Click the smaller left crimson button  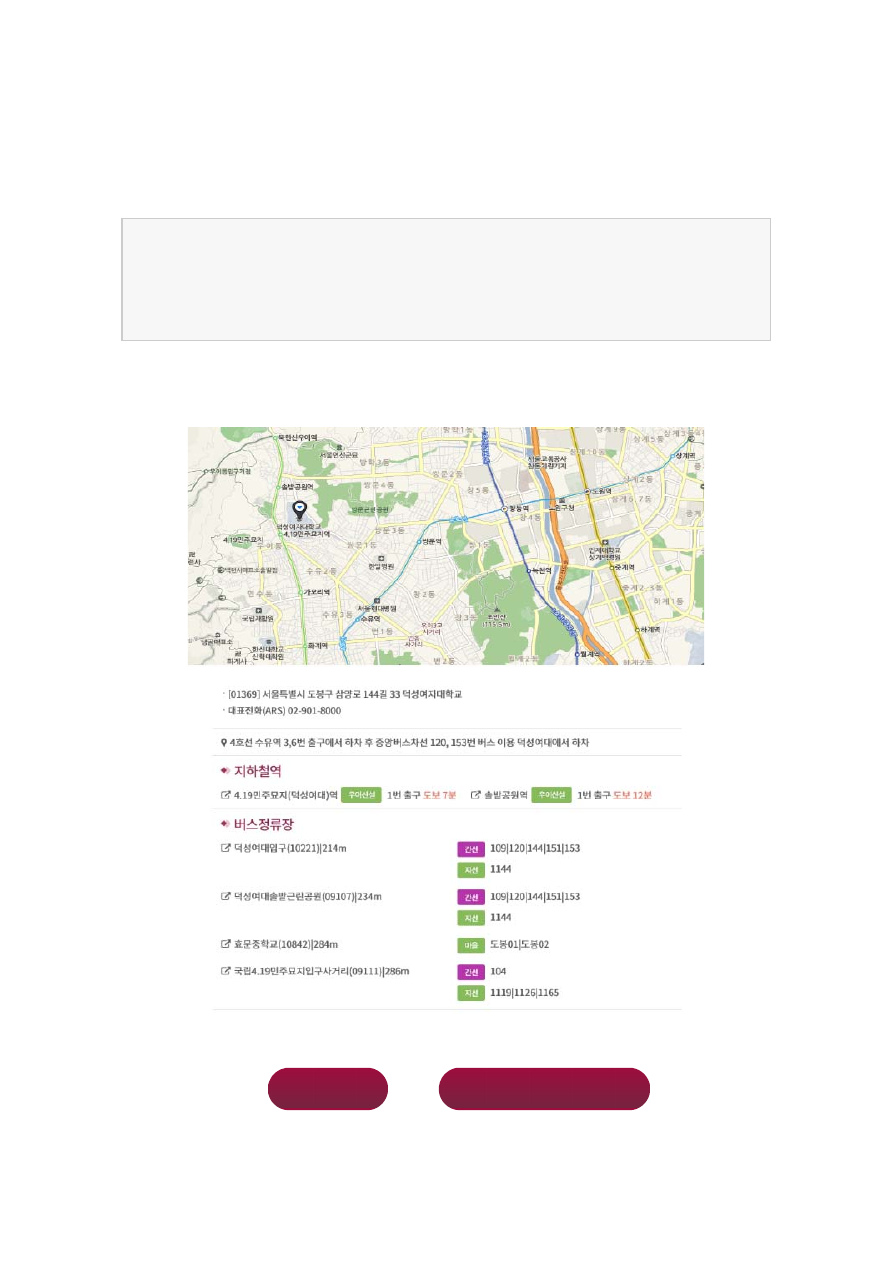[327, 1089]
